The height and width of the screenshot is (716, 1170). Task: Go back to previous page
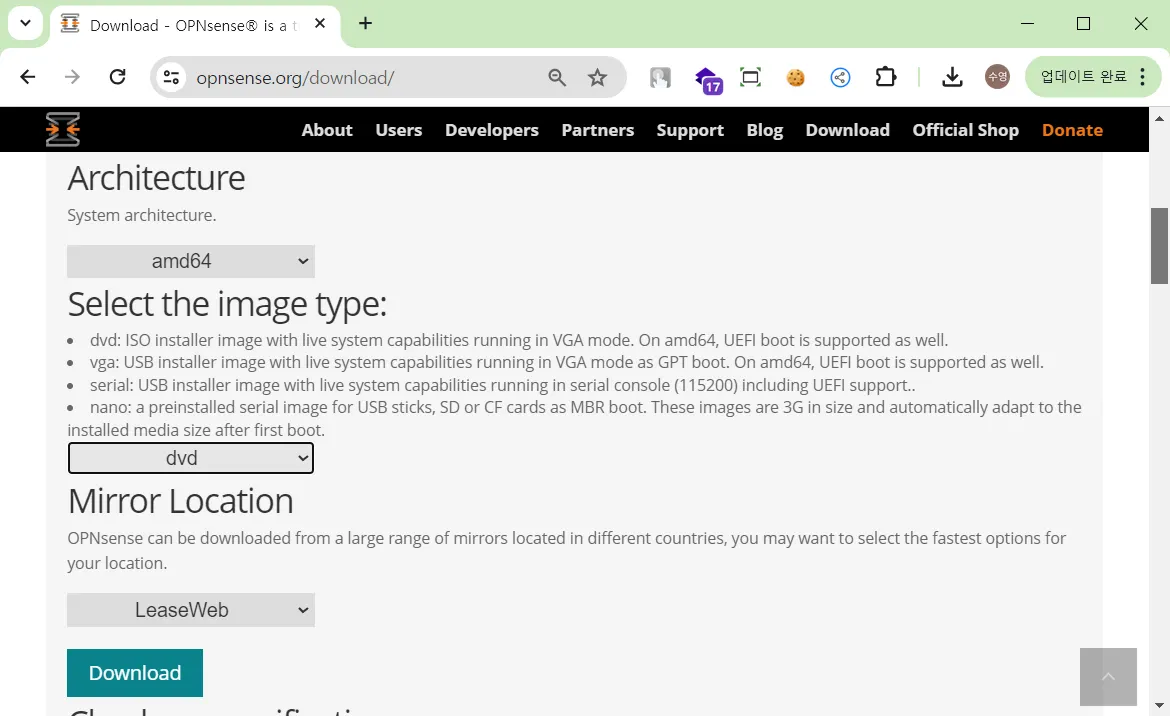[x=28, y=77]
